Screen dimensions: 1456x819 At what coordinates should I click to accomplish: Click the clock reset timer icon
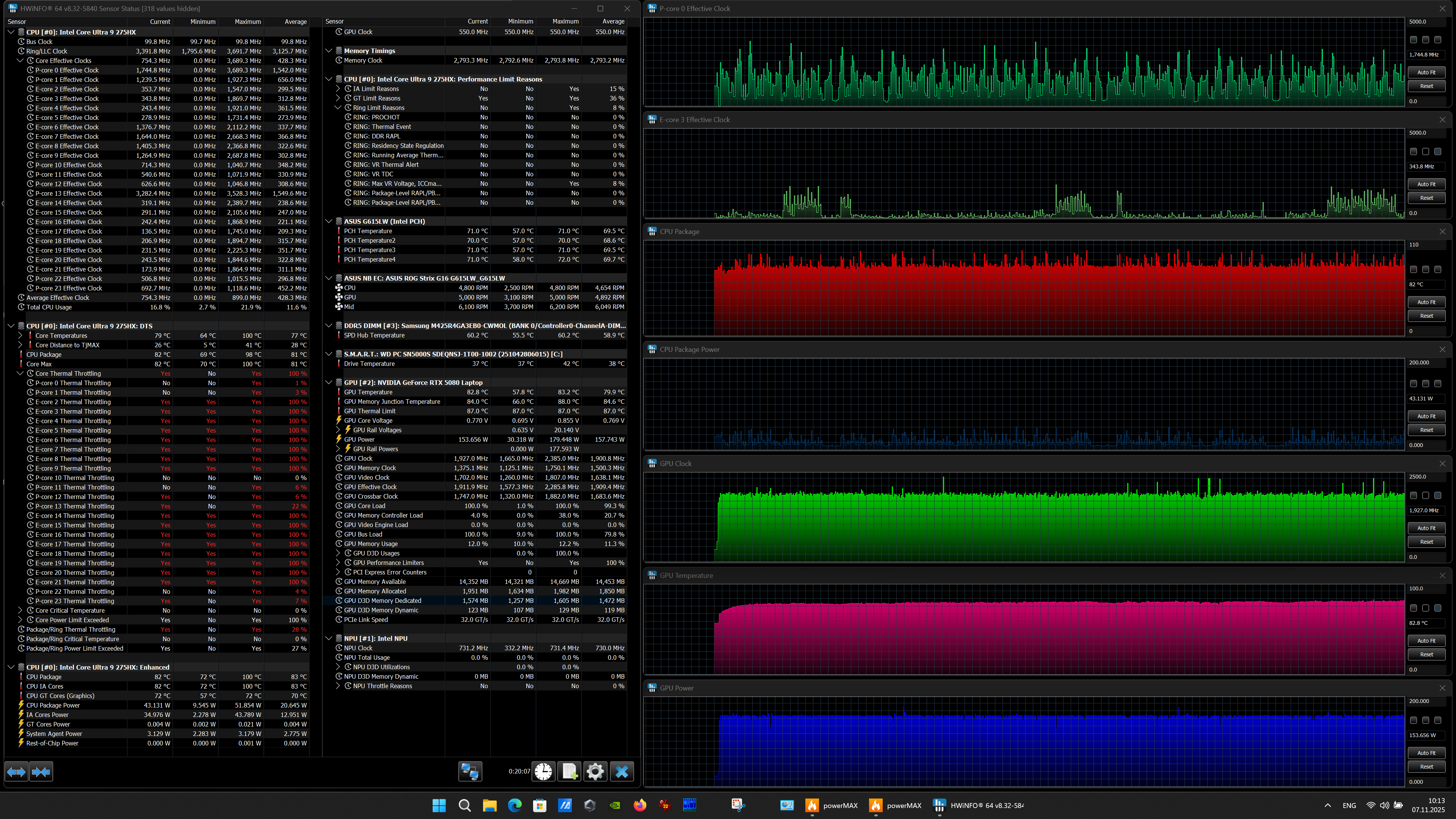point(543,772)
